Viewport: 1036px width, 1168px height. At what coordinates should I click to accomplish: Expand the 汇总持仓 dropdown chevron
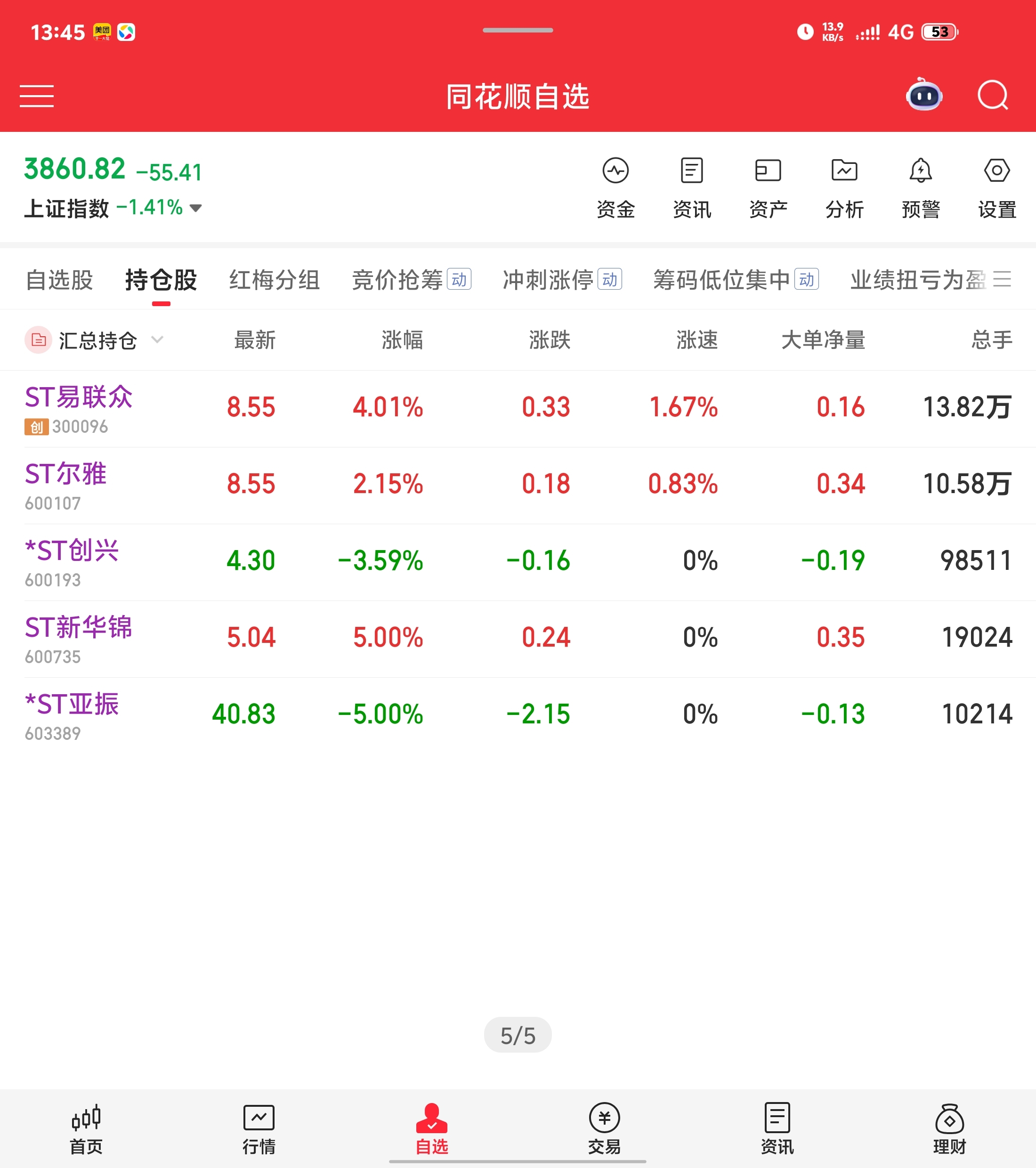157,340
